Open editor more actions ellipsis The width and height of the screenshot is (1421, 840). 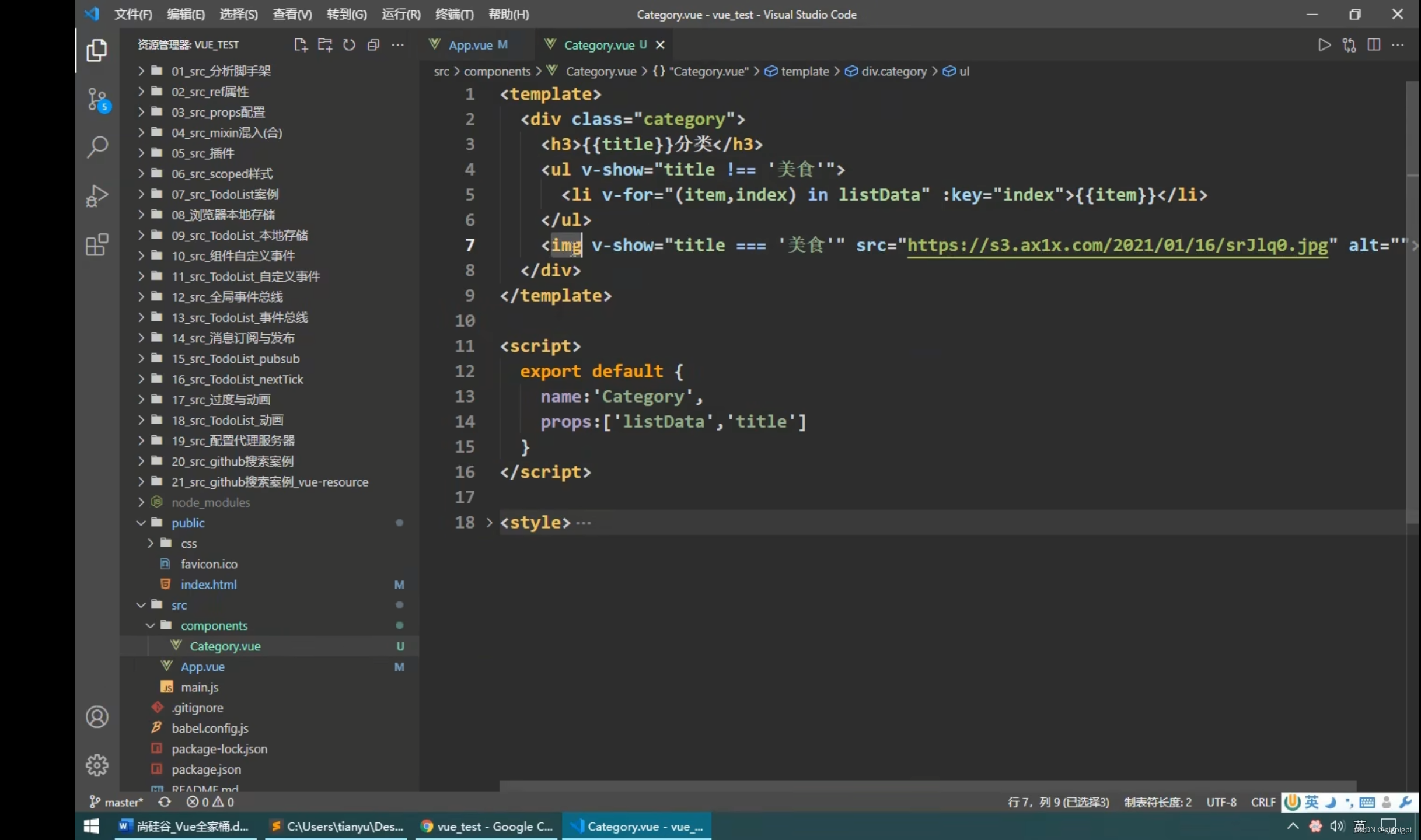[x=1398, y=45]
